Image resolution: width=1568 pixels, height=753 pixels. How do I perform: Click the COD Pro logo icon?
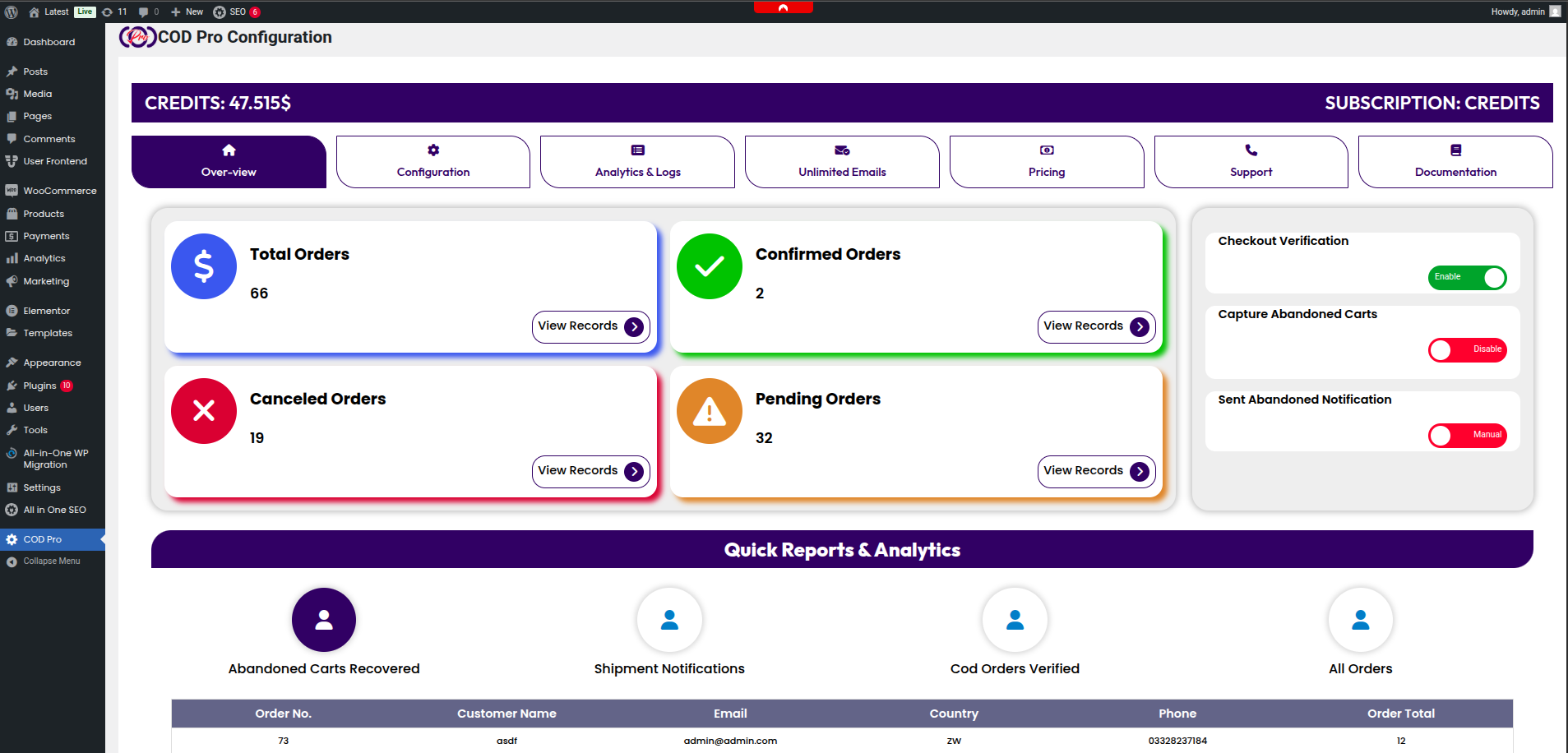pyautogui.click(x=137, y=37)
